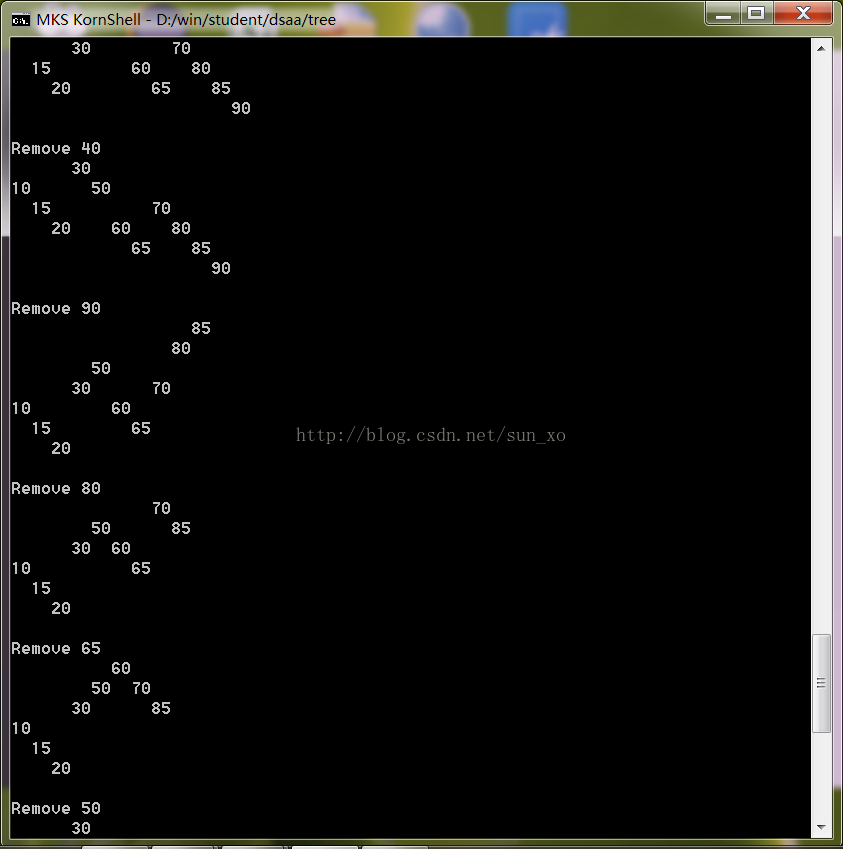The height and width of the screenshot is (849, 843).
Task: Click the 'Remove 50' line
Action: [56, 808]
